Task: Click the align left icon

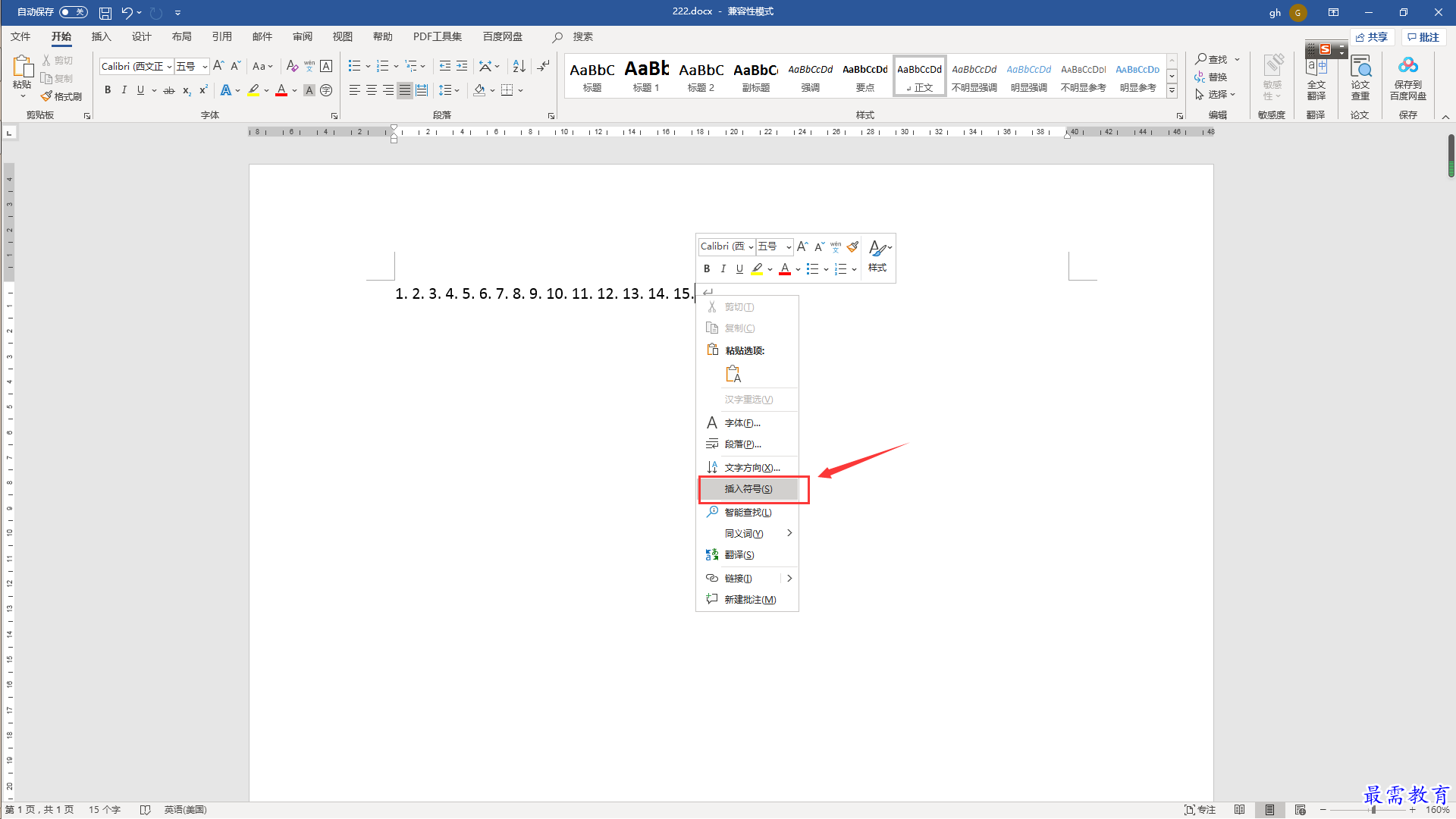Action: coord(355,90)
